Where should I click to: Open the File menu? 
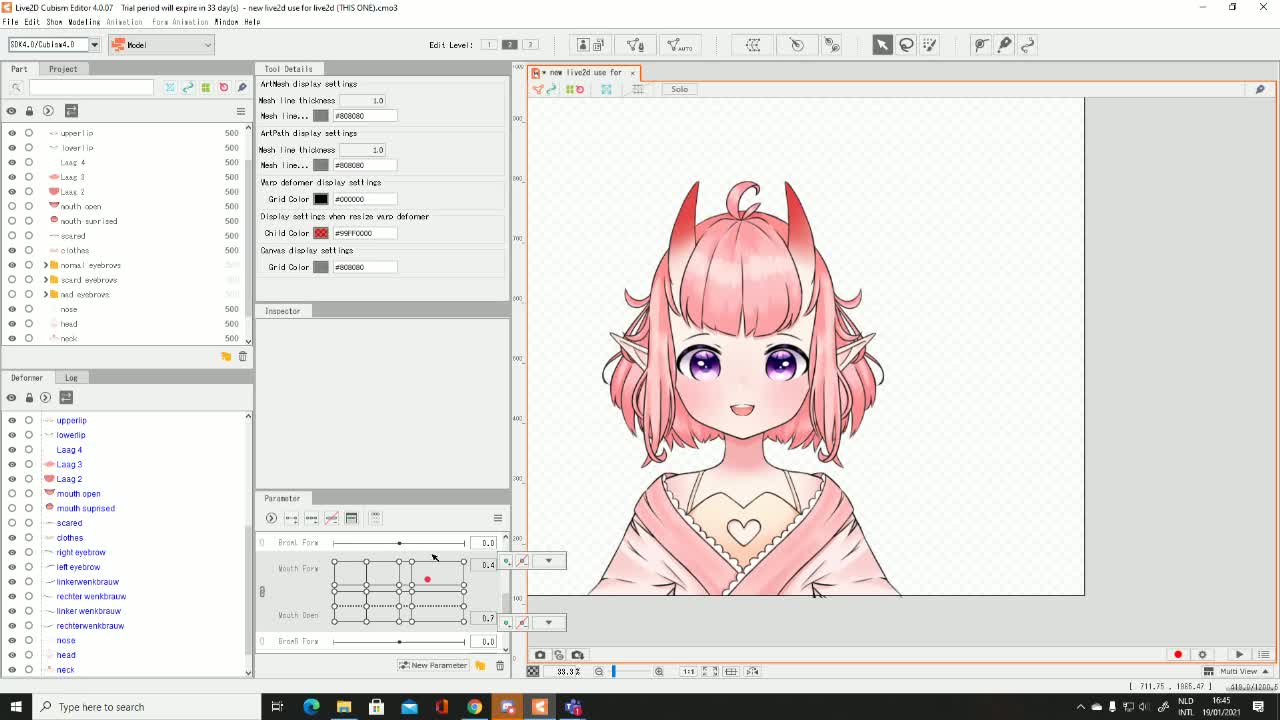tap(10, 22)
